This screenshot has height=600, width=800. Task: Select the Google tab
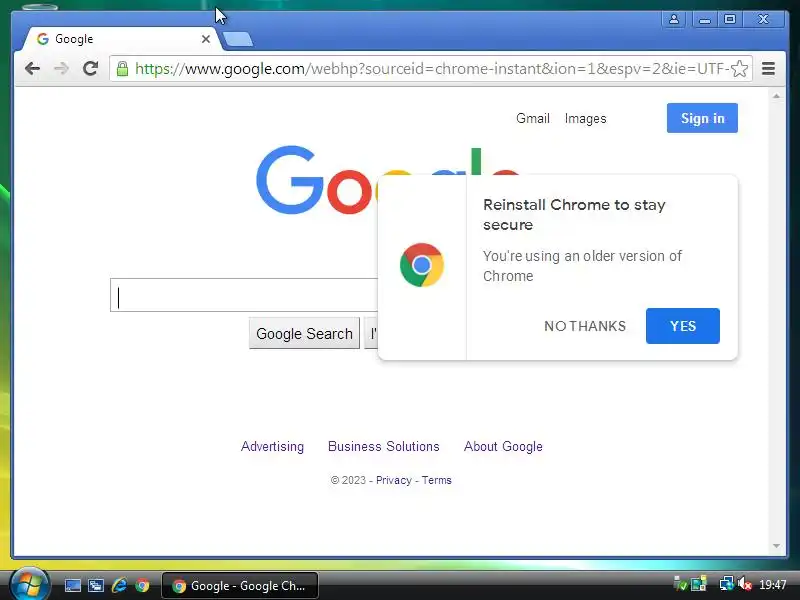[x=121, y=39]
